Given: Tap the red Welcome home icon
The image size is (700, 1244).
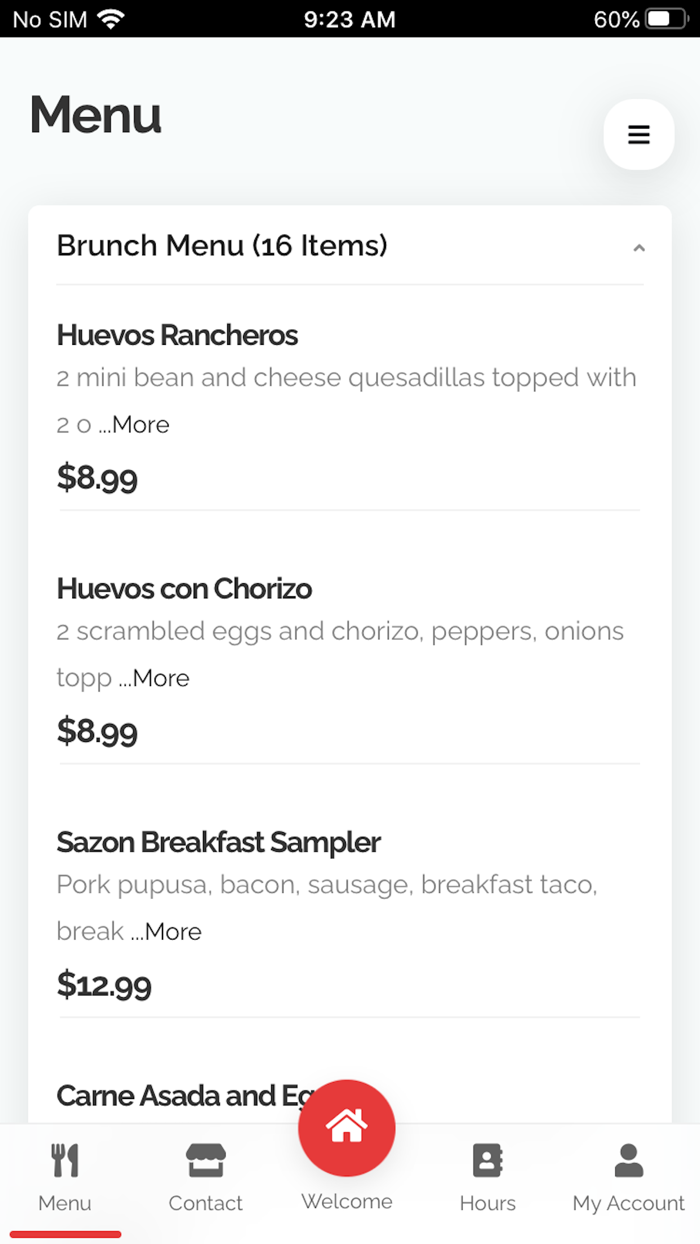Looking at the screenshot, I should tap(347, 1127).
